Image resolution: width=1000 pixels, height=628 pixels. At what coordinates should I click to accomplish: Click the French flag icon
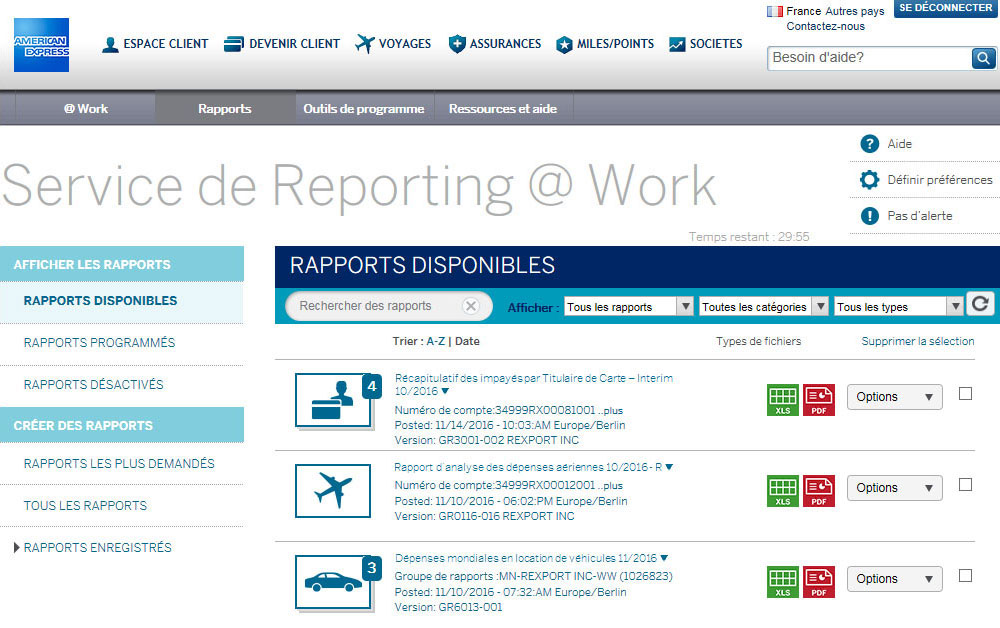click(x=774, y=11)
